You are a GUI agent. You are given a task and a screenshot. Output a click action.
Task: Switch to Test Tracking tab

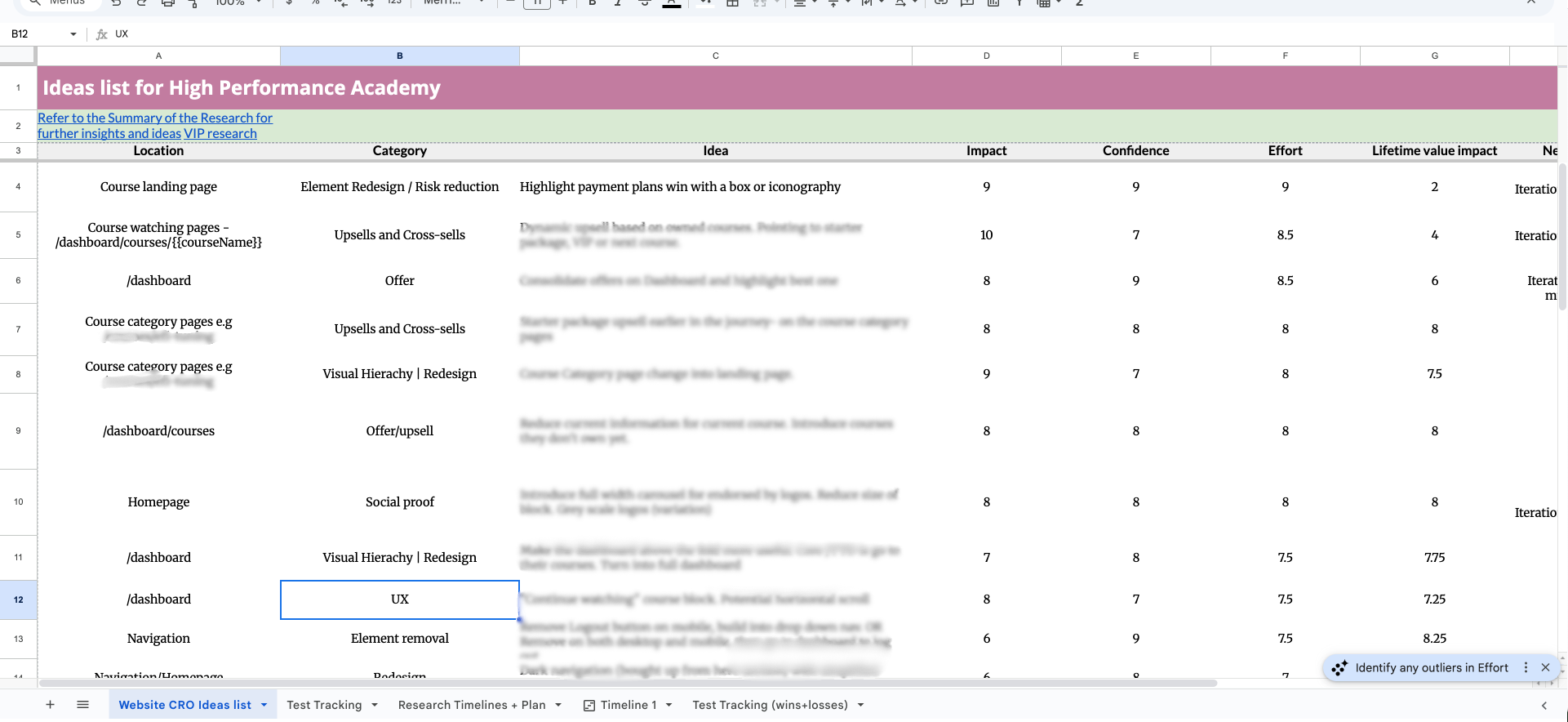tap(324, 705)
